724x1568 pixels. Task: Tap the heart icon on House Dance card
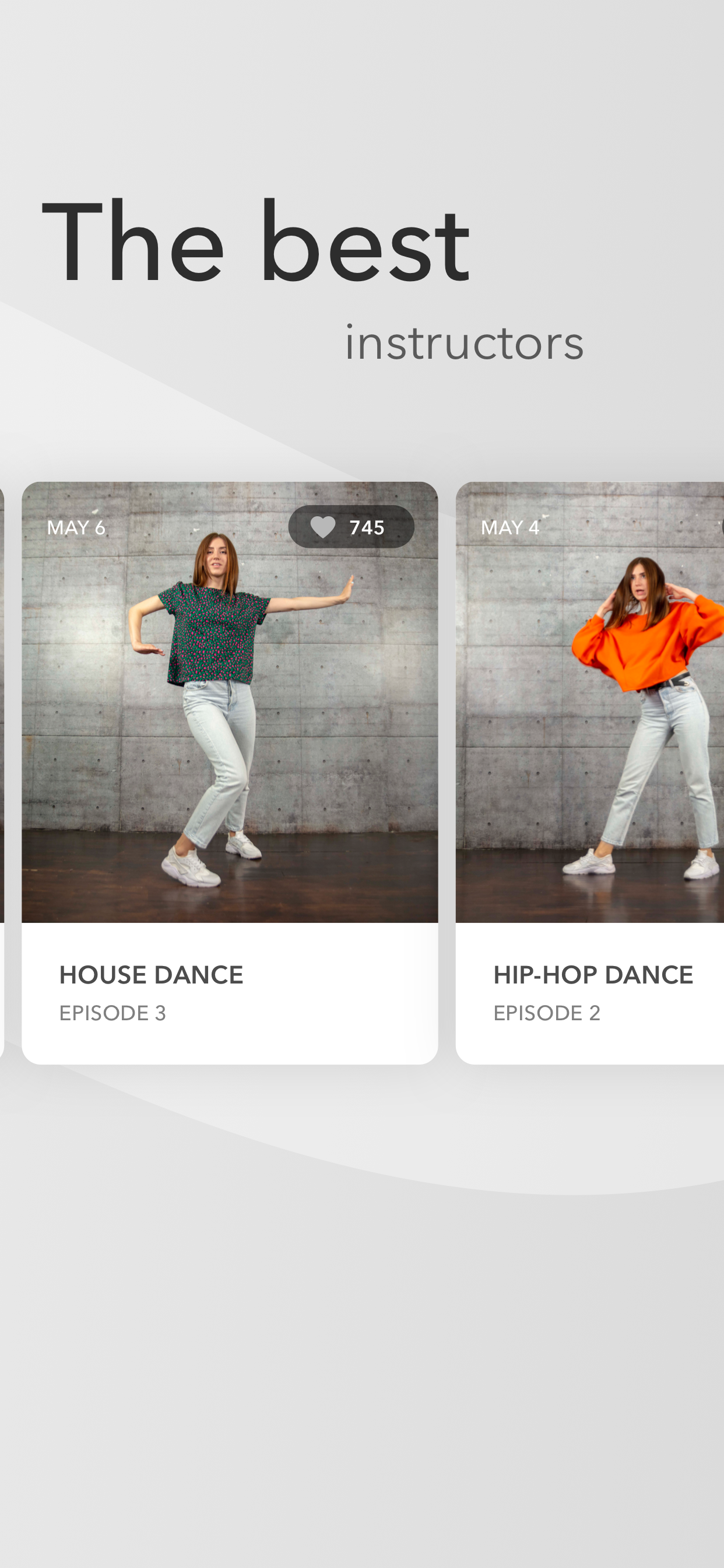click(322, 527)
